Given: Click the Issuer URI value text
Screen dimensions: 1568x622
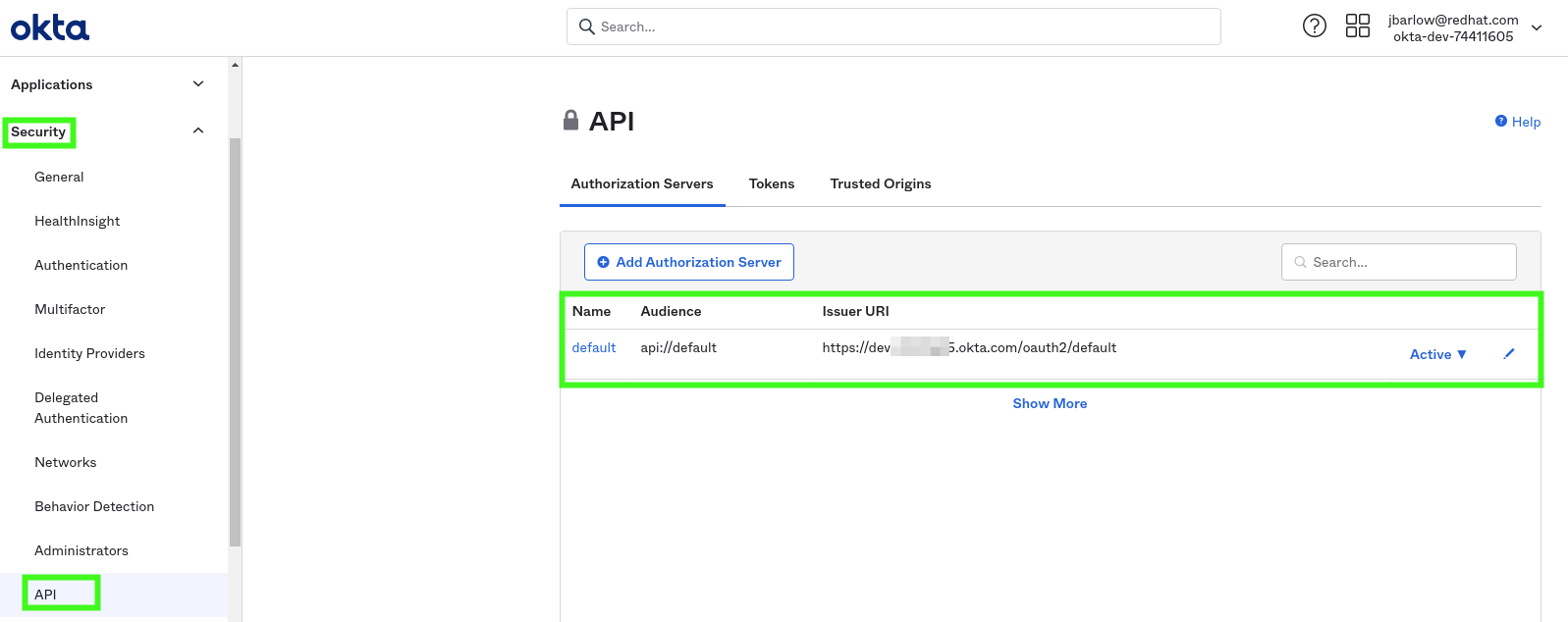Looking at the screenshot, I should pos(969,347).
